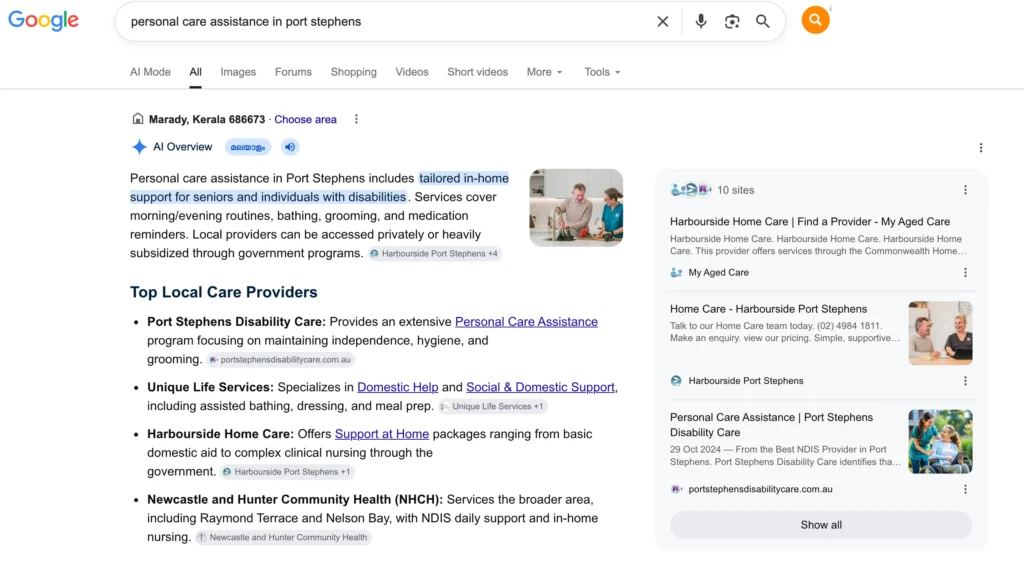Click the magnifying glass search icon
This screenshot has height=564, width=1024.
pyautogui.click(x=762, y=22)
